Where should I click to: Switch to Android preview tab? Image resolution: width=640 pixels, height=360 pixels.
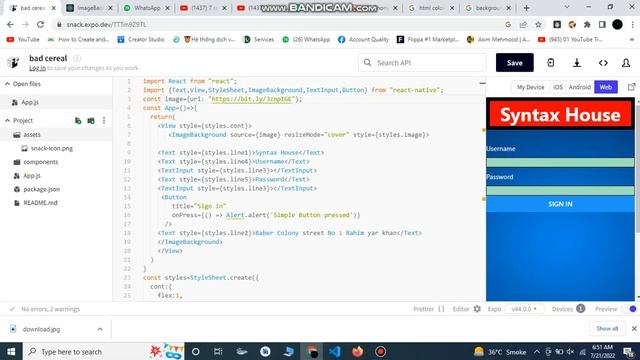coord(580,87)
